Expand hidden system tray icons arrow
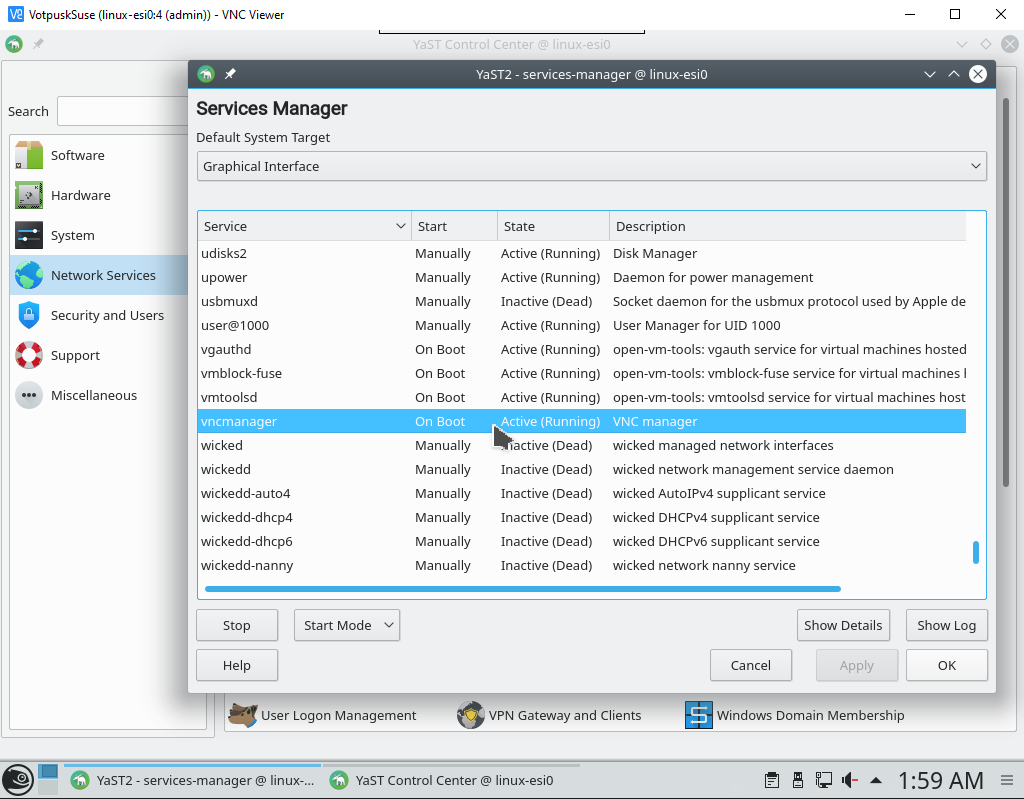 tap(876, 780)
